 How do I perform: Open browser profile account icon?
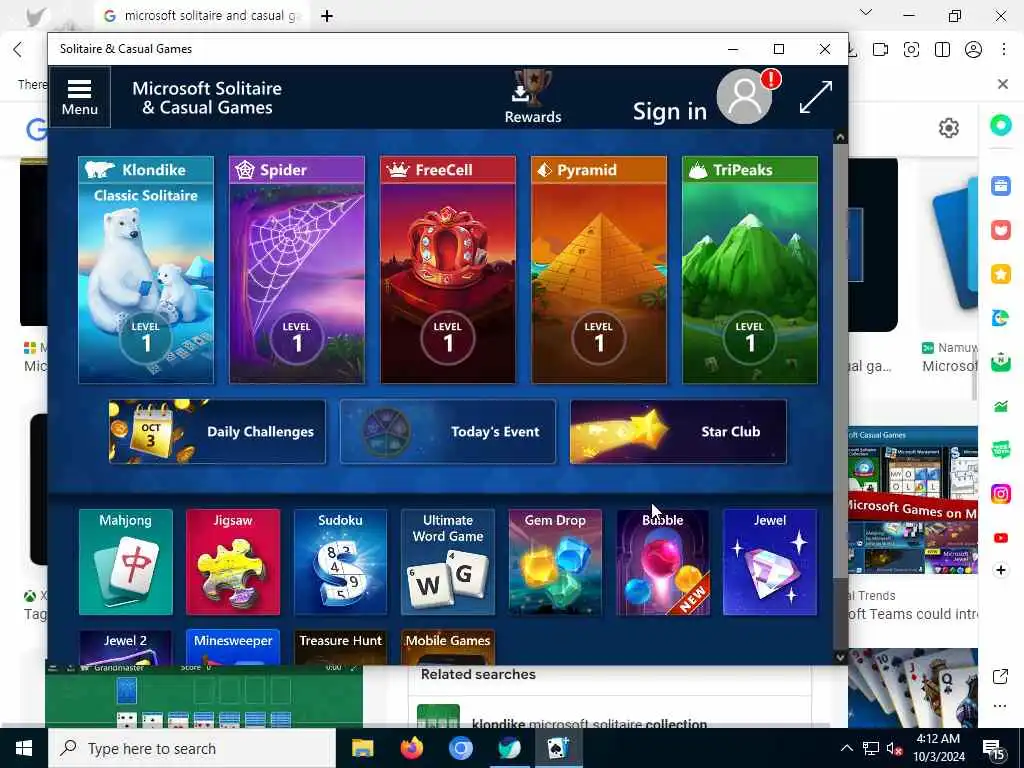pos(973,50)
